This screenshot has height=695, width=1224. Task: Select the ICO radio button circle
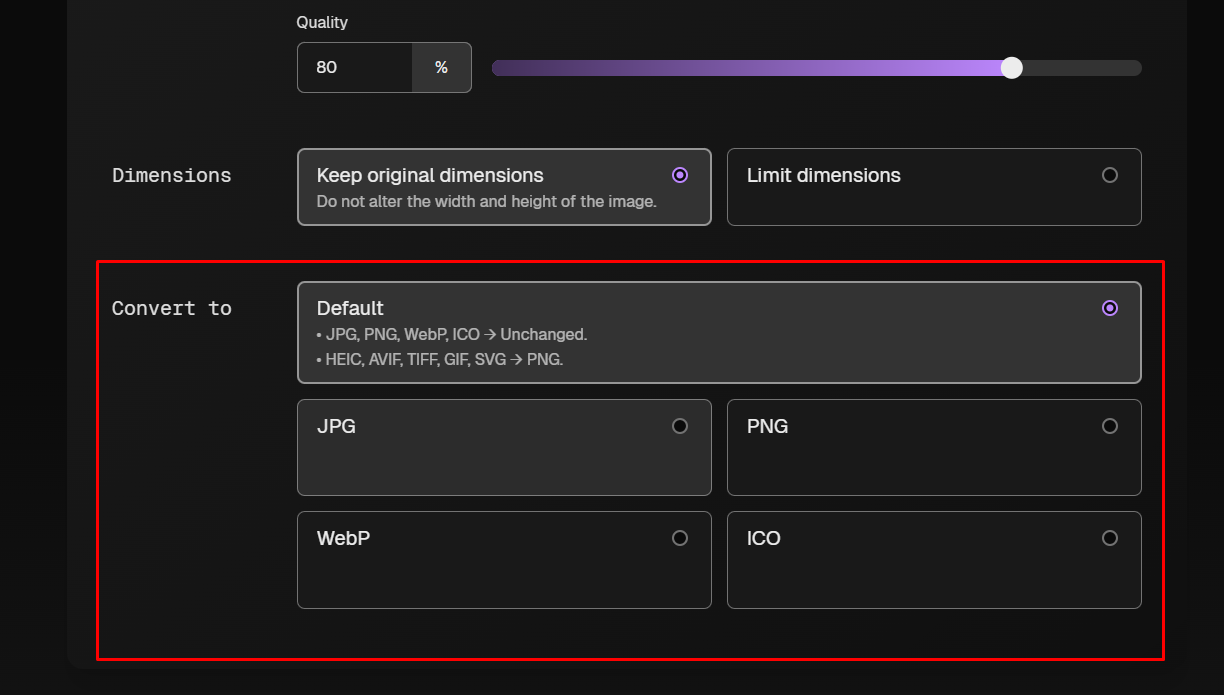point(1109,538)
